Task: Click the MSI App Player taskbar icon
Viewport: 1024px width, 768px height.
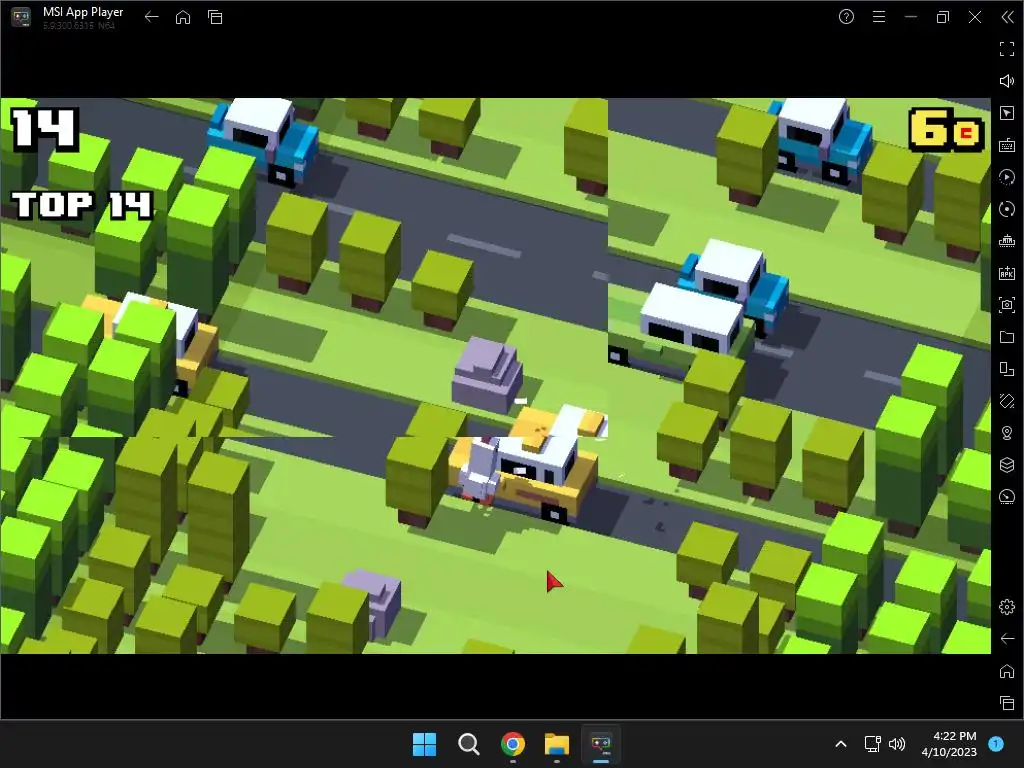Action: [601, 744]
